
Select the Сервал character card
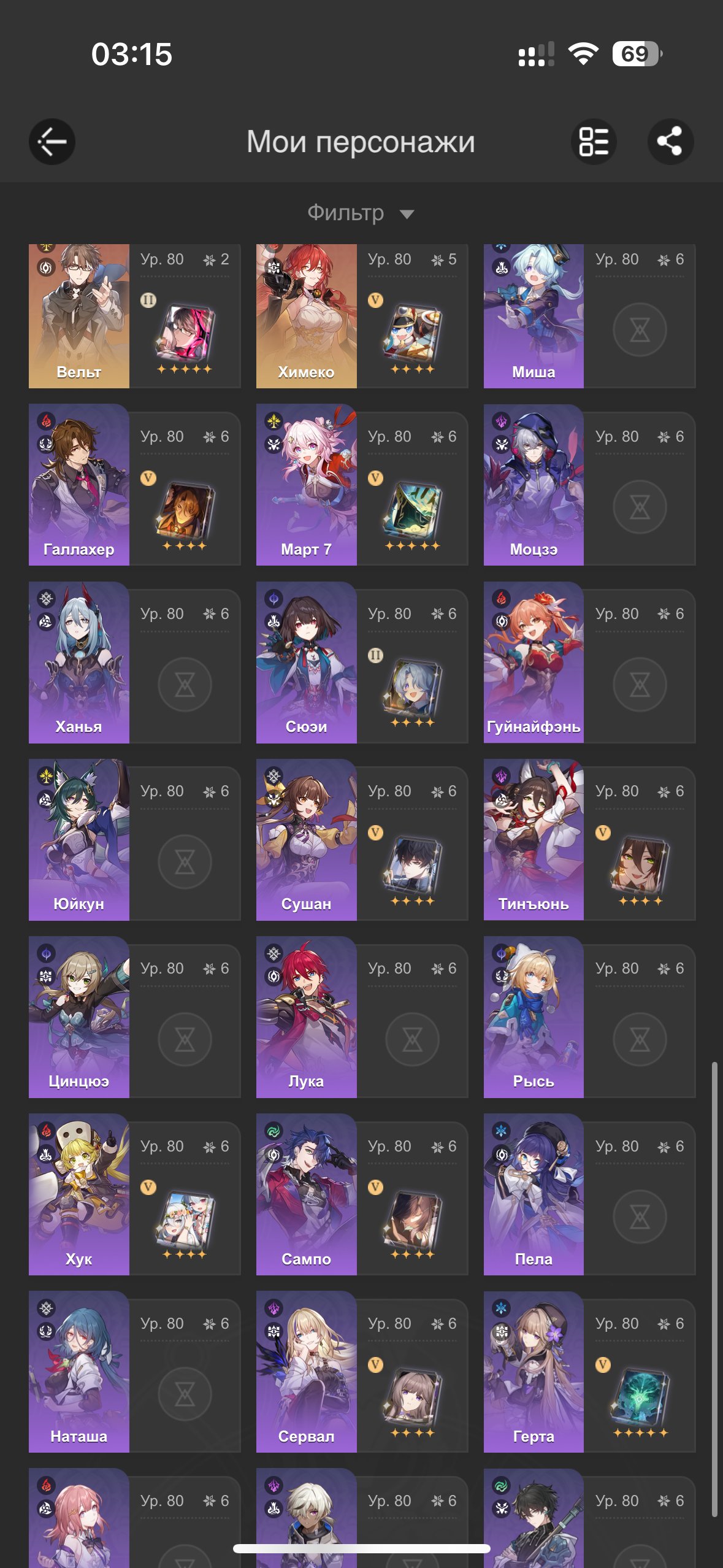coord(362,1372)
